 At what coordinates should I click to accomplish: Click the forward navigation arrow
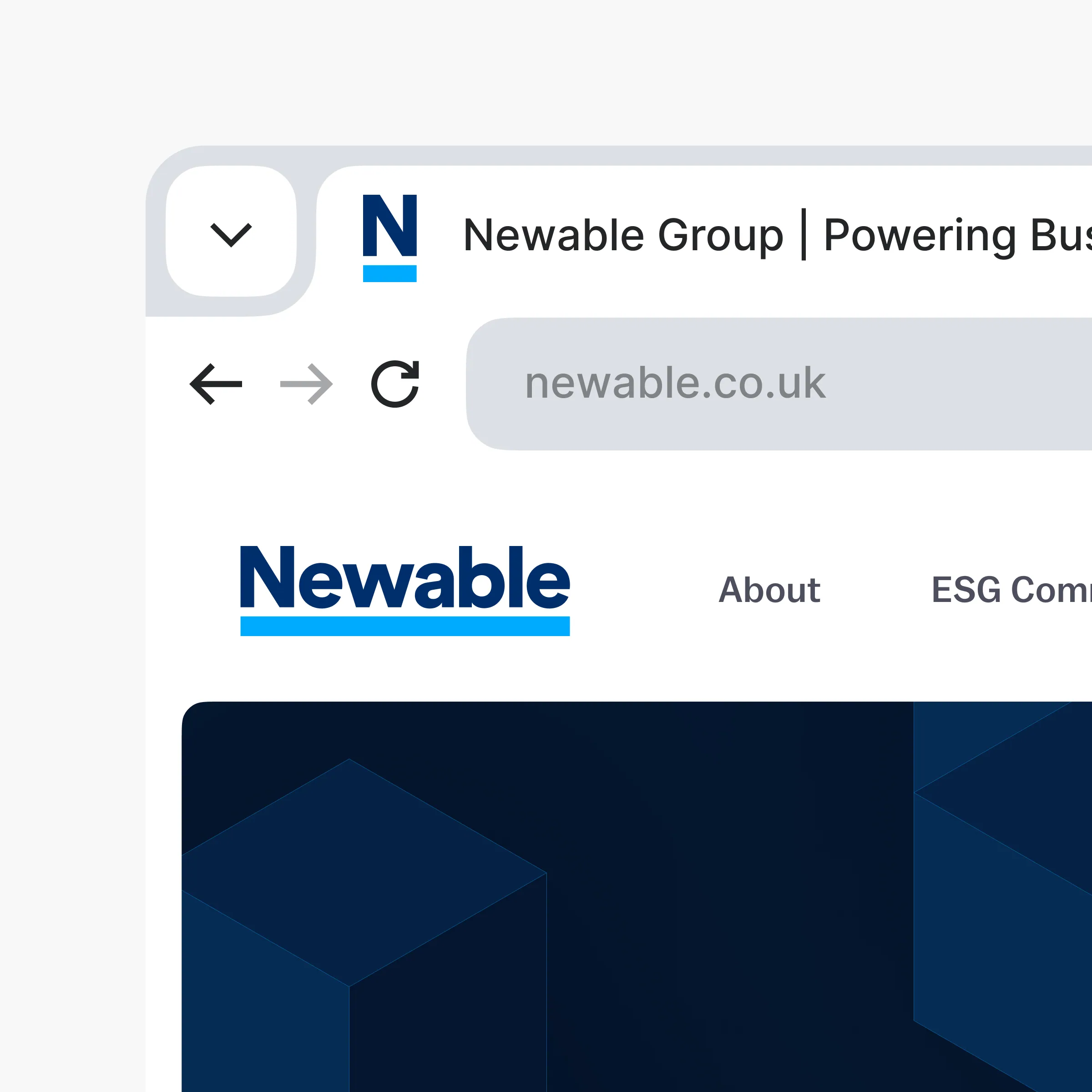[306, 384]
